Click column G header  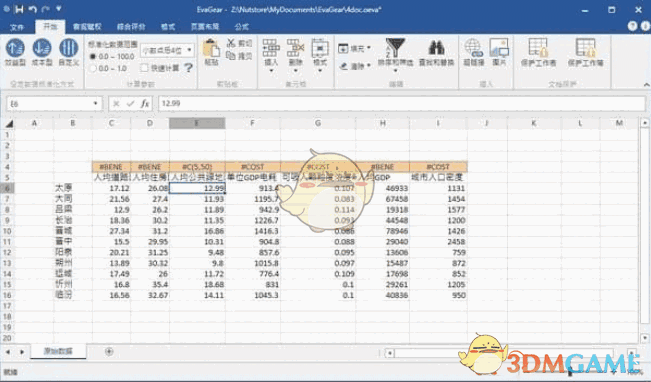[318, 123]
